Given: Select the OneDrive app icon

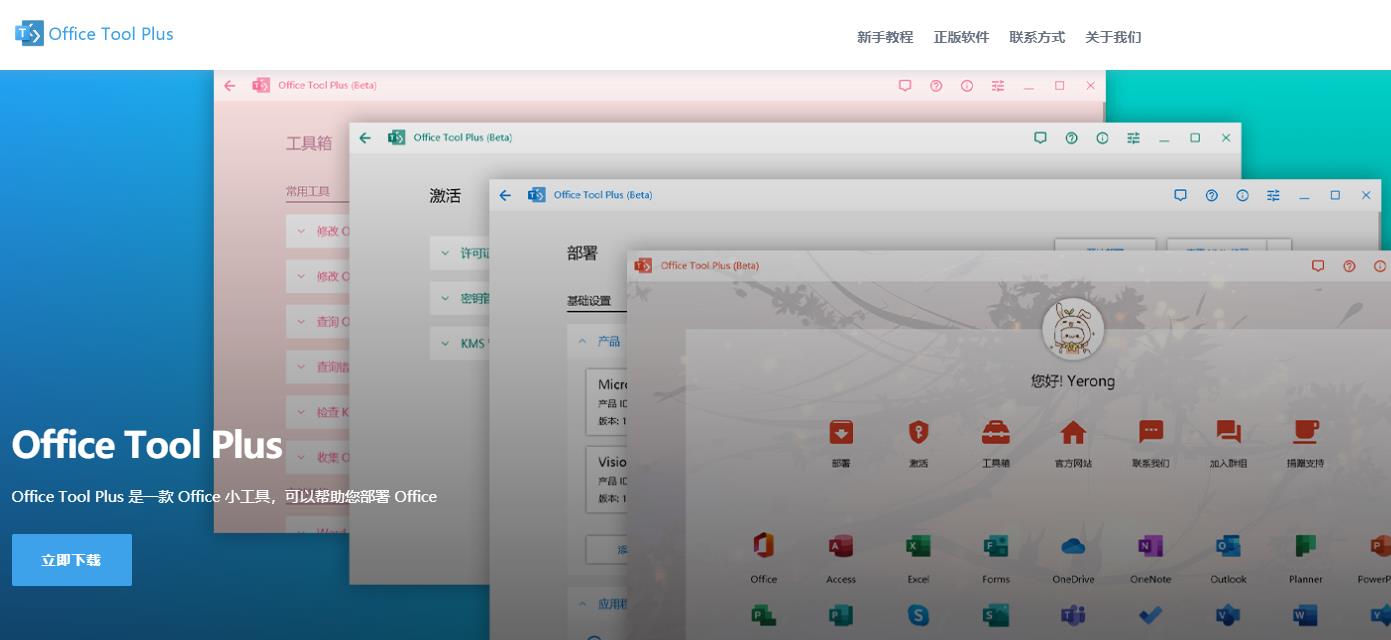Looking at the screenshot, I should (x=1073, y=546).
